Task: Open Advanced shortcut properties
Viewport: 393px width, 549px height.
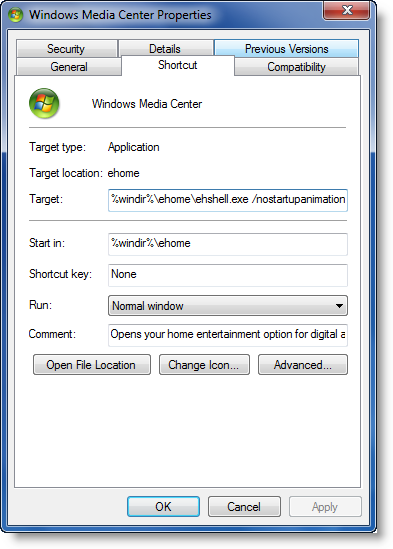Action: tap(303, 365)
